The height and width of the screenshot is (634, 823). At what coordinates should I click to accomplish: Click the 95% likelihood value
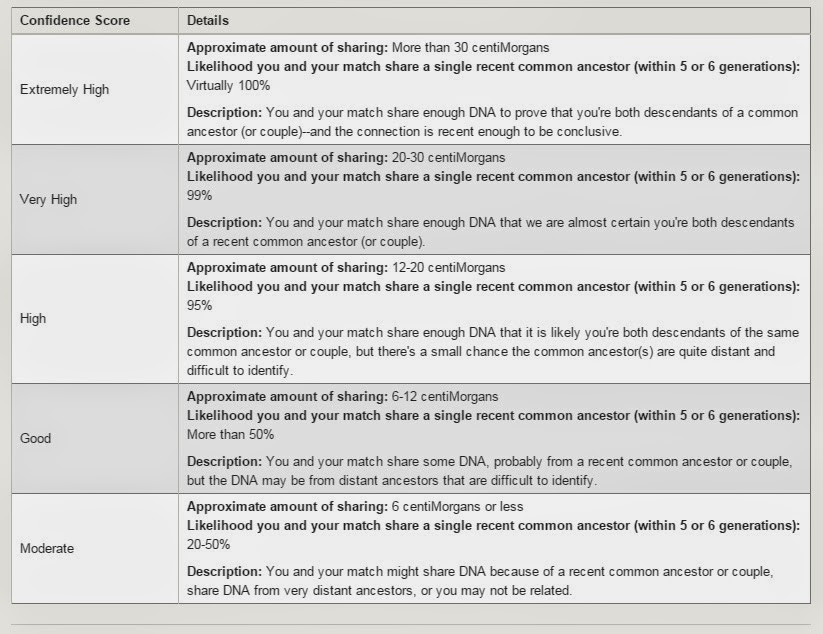pyautogui.click(x=200, y=305)
